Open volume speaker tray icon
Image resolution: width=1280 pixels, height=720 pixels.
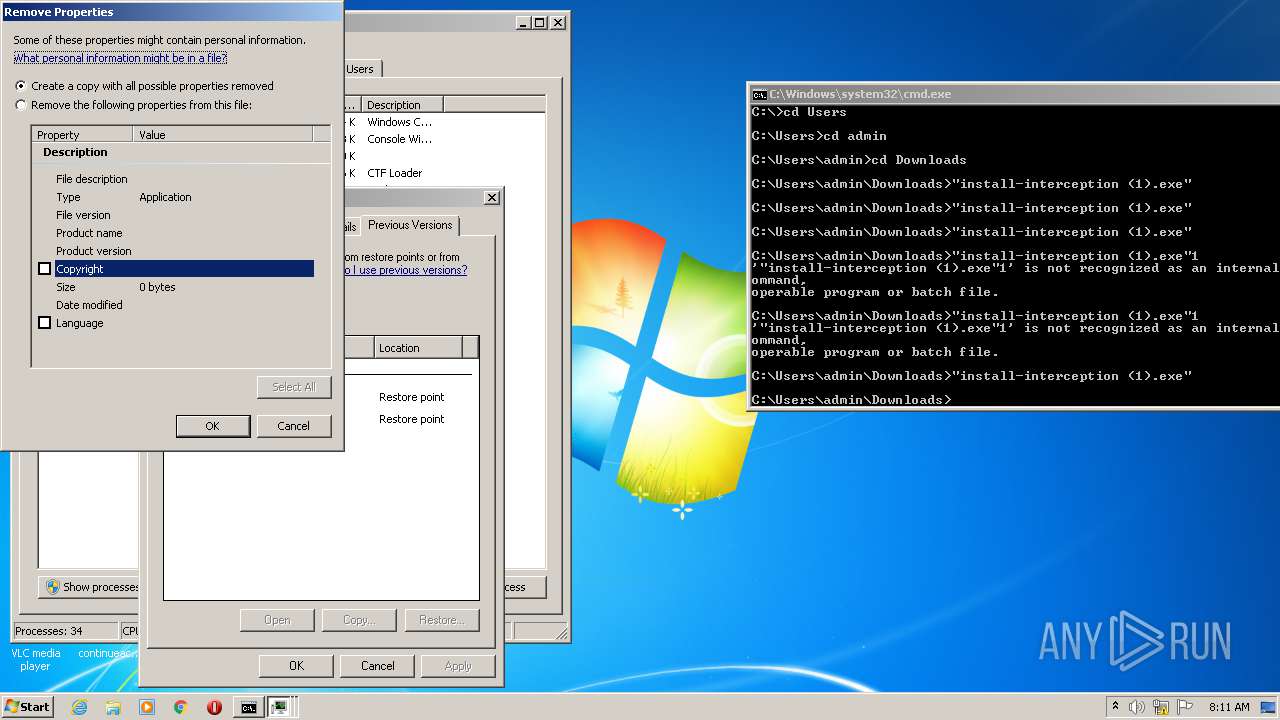pyautogui.click(x=1137, y=707)
